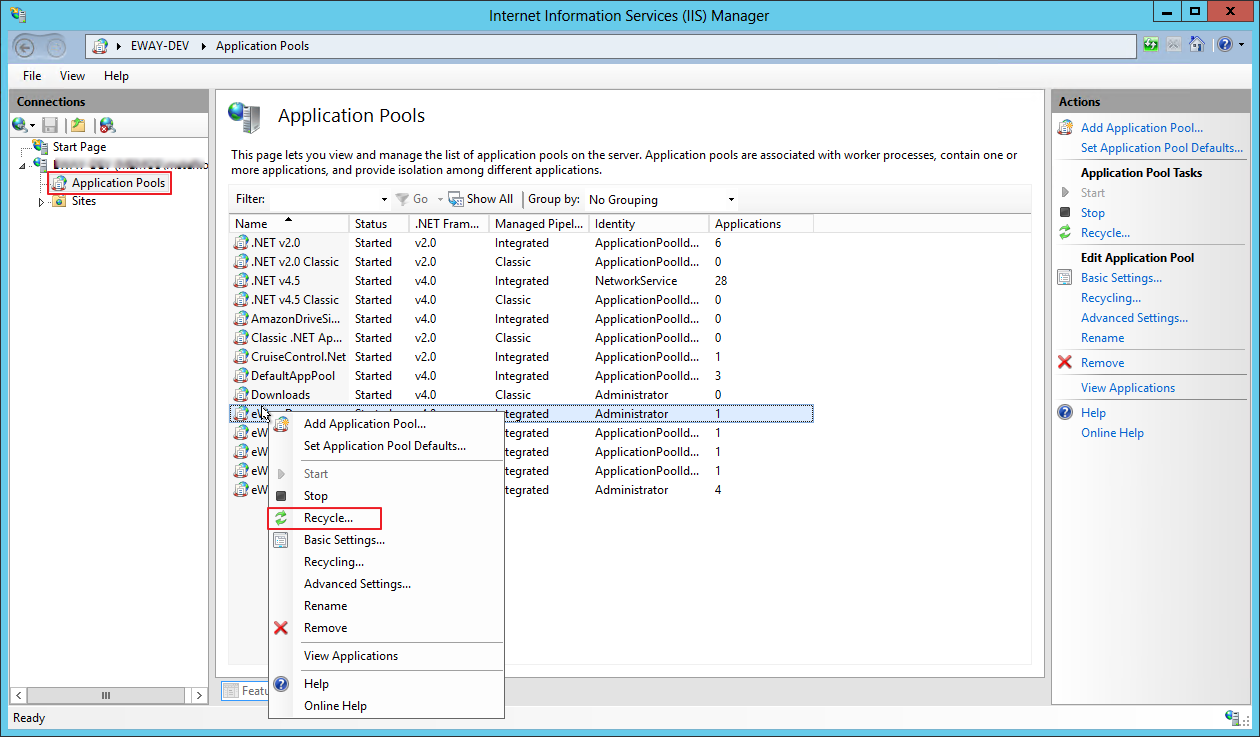This screenshot has height=737, width=1260.
Task: Select Application Pools in Connections tree
Action: pos(118,183)
